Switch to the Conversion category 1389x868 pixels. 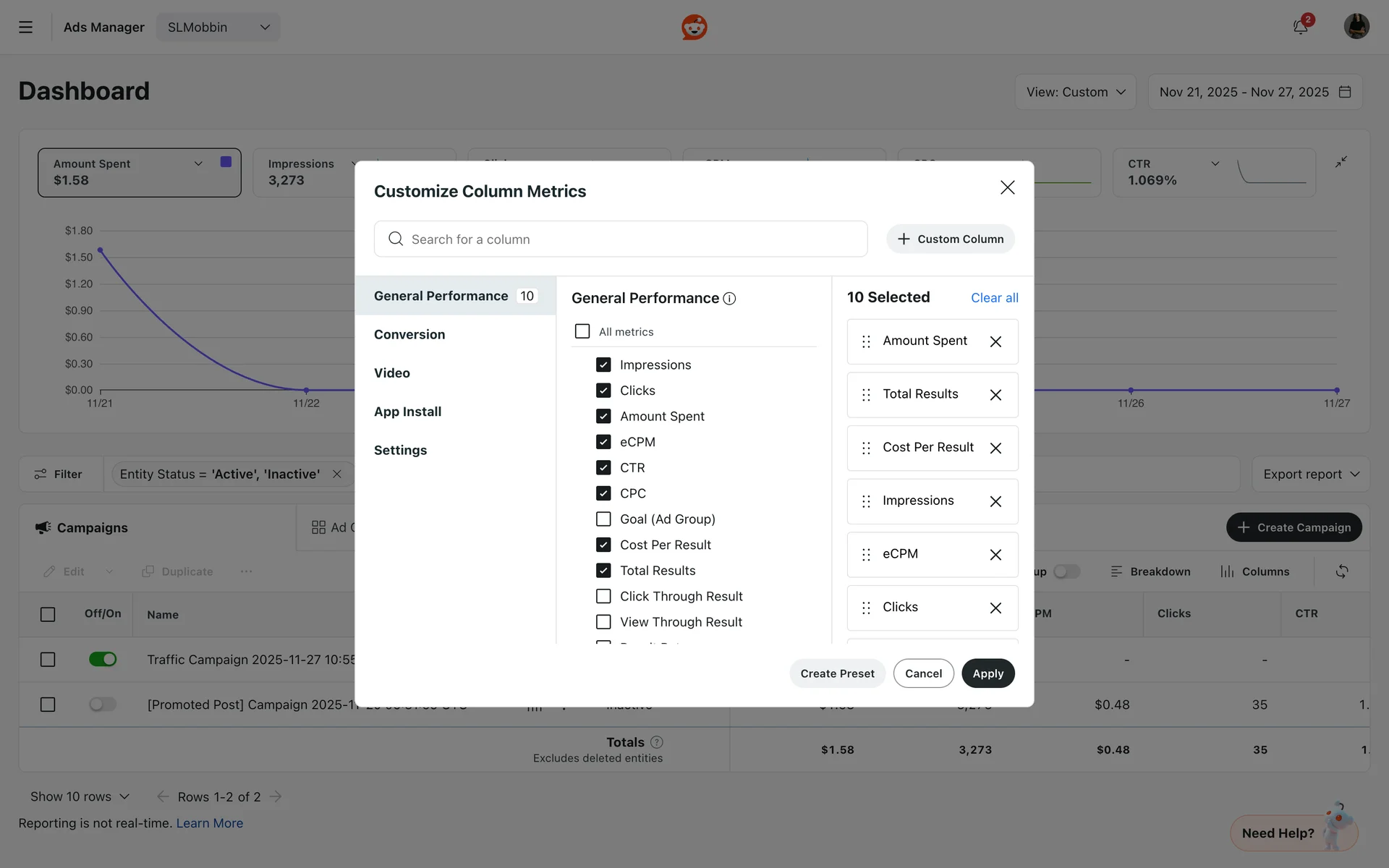[409, 334]
